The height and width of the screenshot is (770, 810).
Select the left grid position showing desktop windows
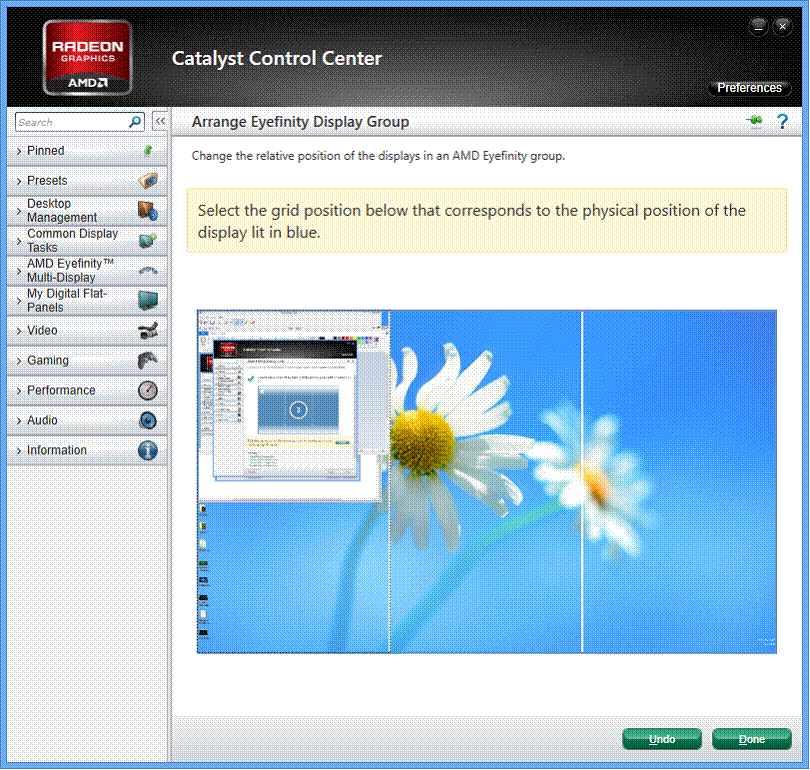click(293, 481)
